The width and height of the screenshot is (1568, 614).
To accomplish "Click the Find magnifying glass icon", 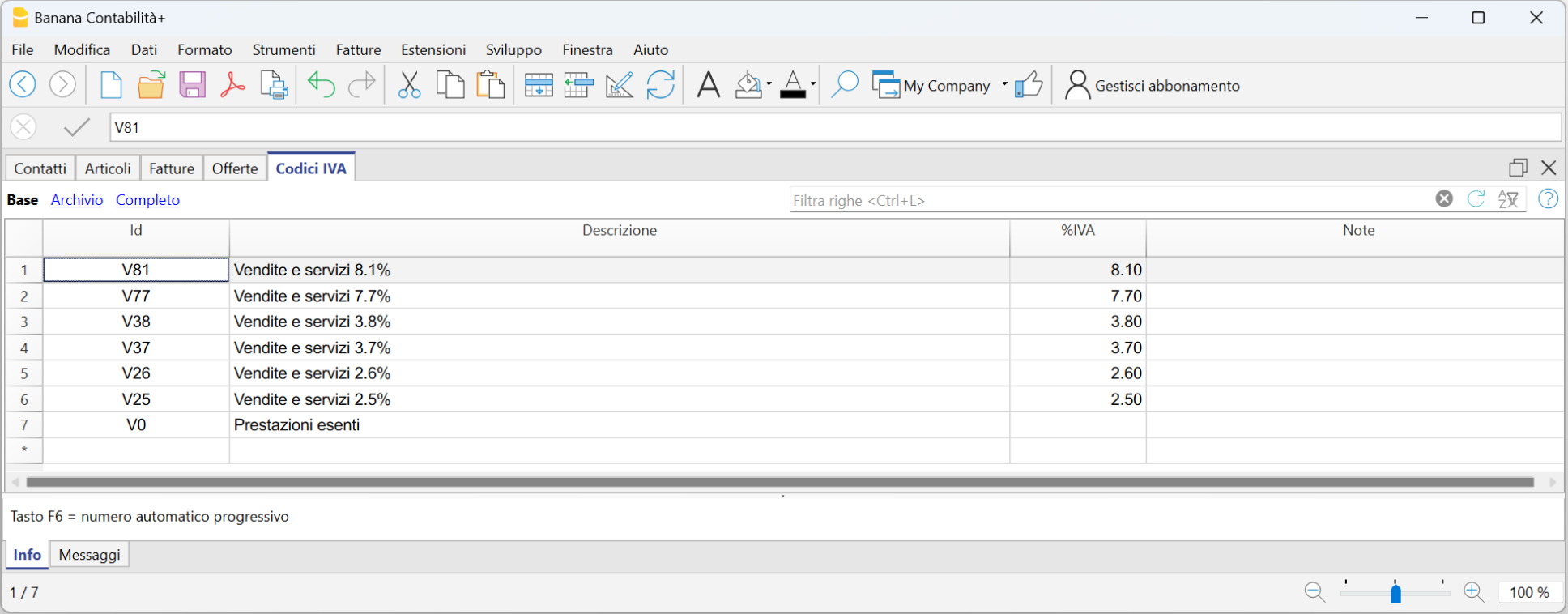I will [844, 85].
